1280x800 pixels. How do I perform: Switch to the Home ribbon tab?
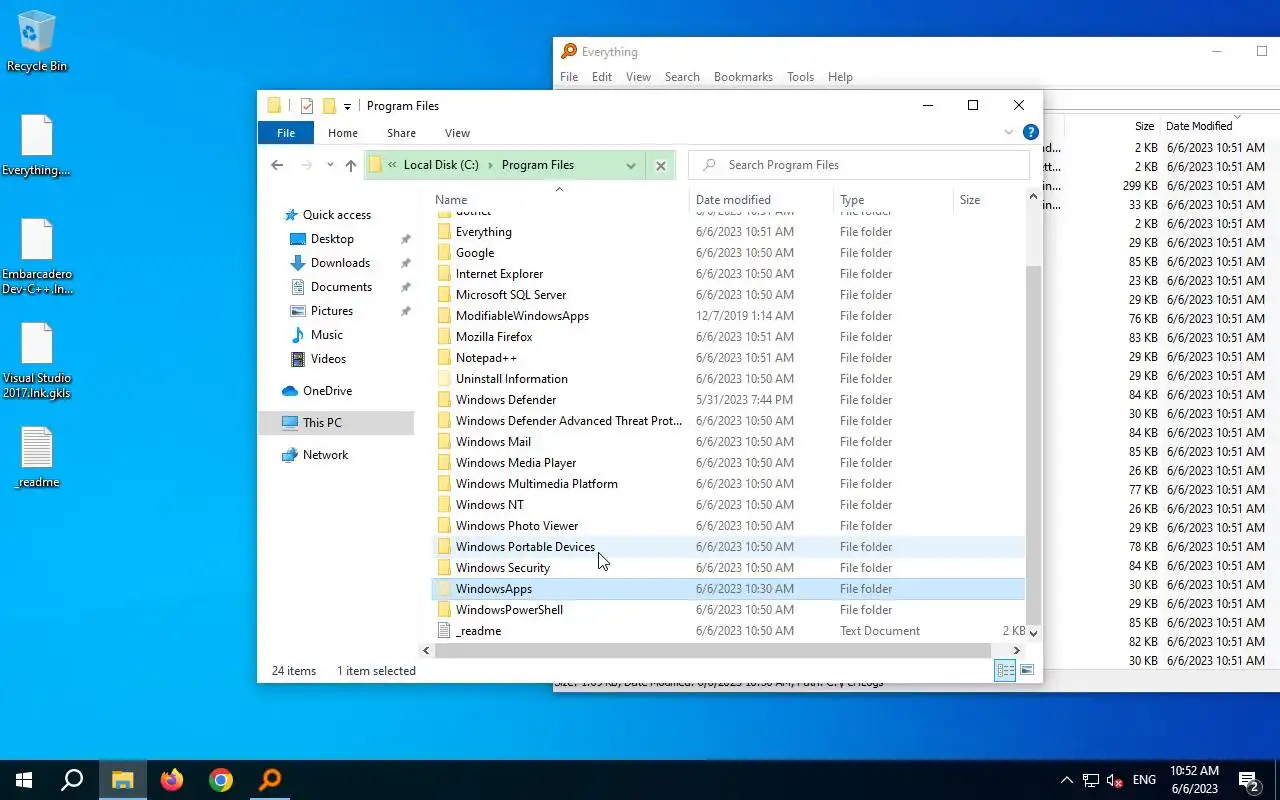click(x=342, y=133)
